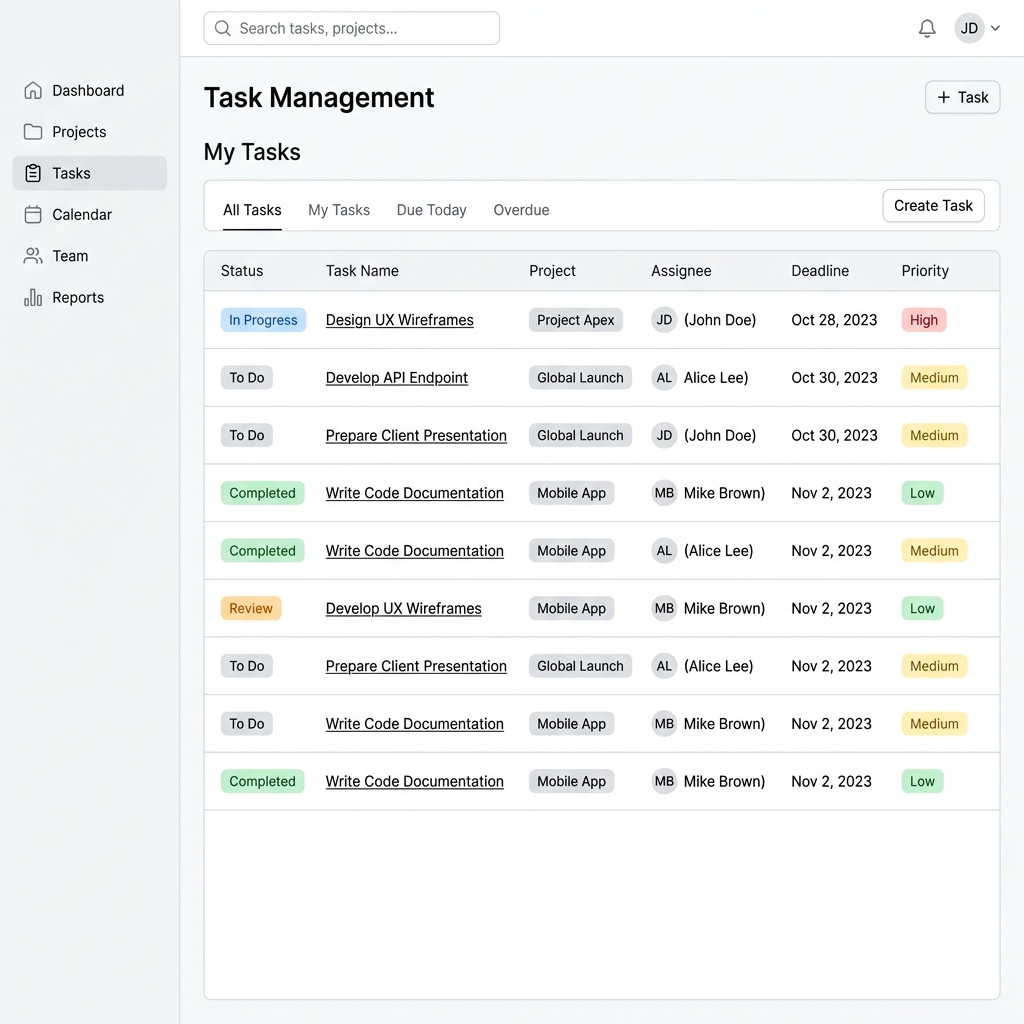Open Prepare Client Presentation due Oct 30
The image size is (1024, 1024).
(x=416, y=436)
